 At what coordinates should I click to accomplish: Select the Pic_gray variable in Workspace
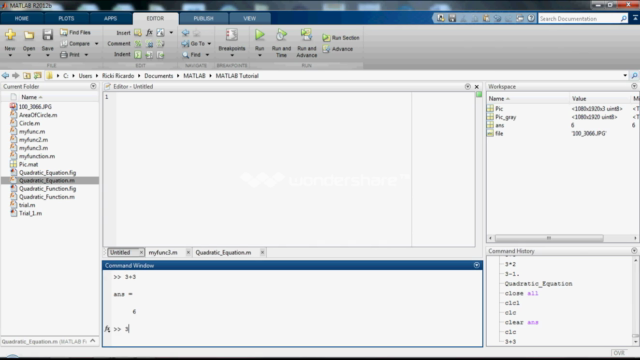506,117
